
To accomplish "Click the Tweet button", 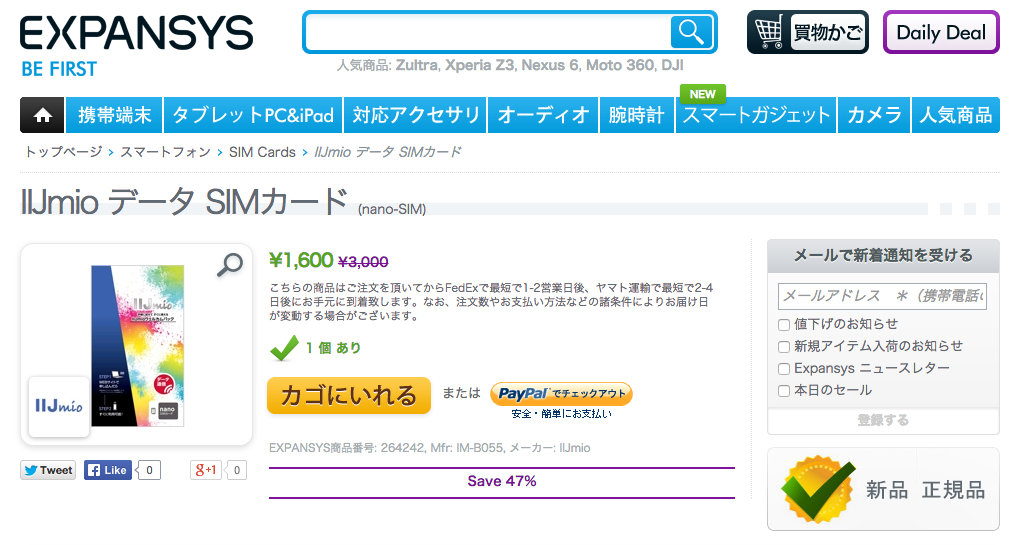I will coord(48,470).
